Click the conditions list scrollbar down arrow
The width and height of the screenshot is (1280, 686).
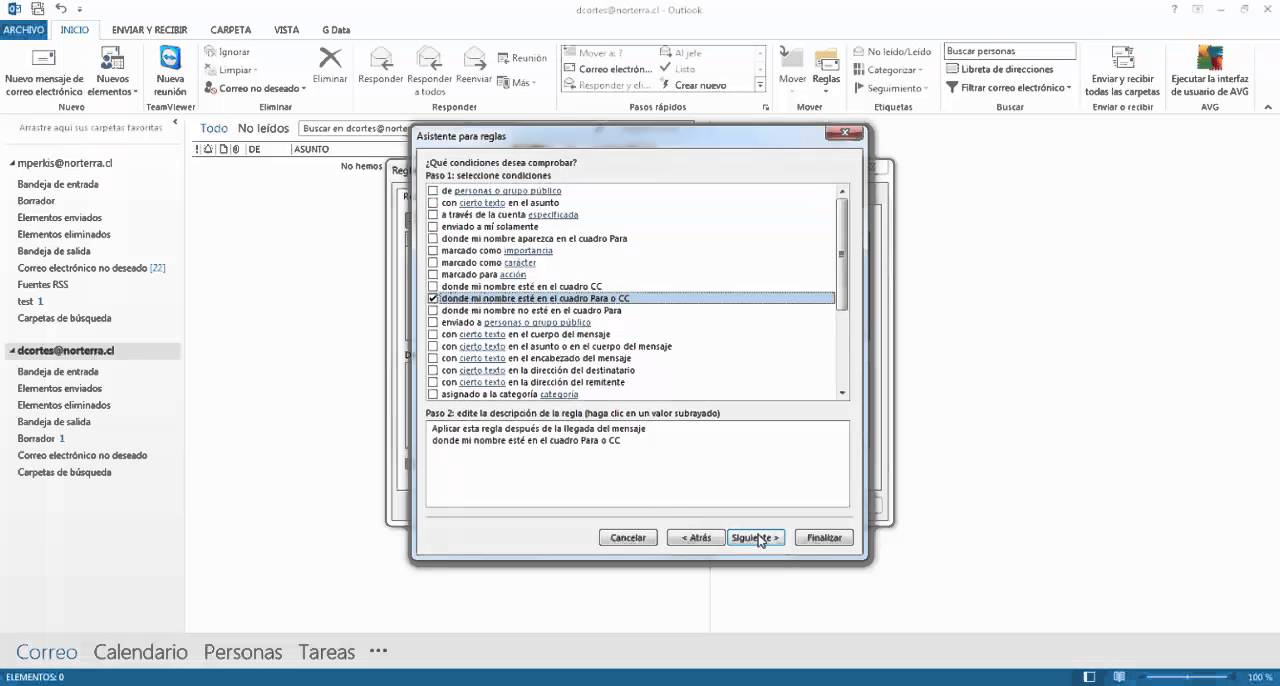(843, 394)
